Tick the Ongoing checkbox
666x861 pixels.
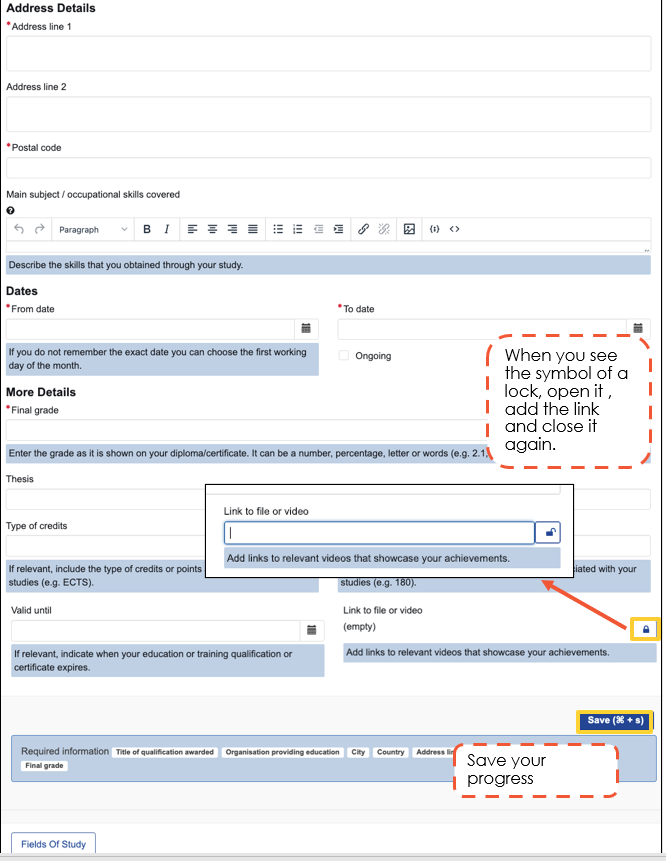pyautogui.click(x=344, y=355)
